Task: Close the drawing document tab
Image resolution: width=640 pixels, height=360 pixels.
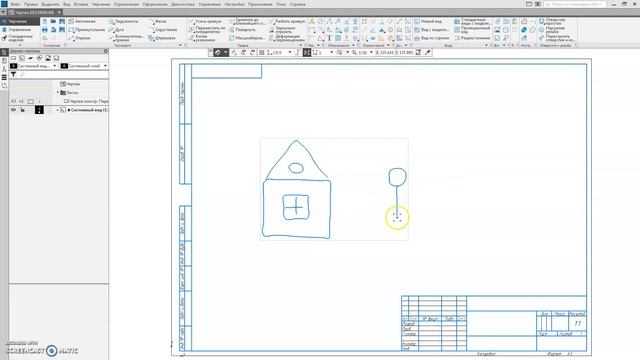Action: pyautogui.click(x=59, y=12)
